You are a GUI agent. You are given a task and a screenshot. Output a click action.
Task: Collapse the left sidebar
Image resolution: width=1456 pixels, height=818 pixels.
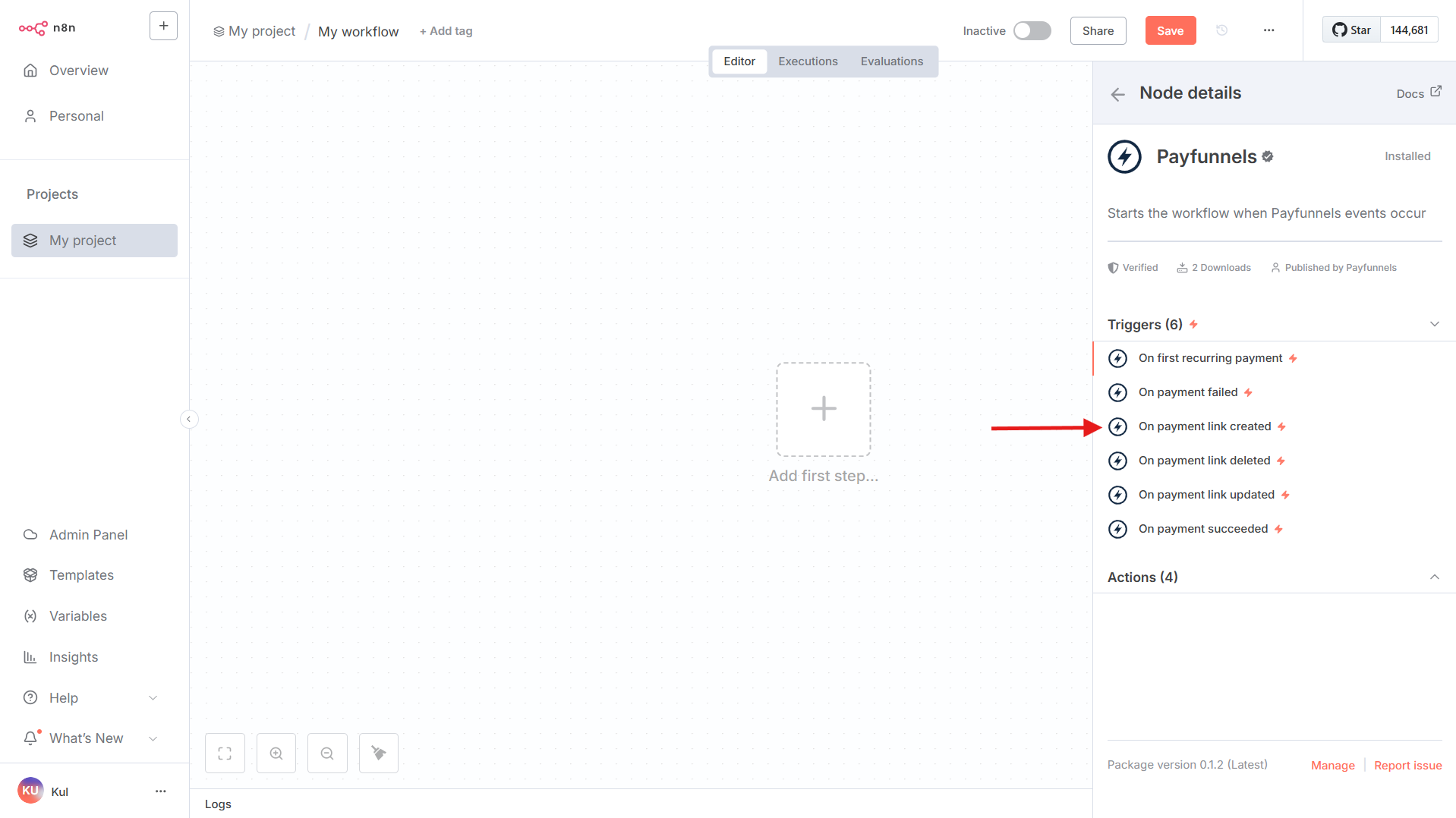(189, 419)
